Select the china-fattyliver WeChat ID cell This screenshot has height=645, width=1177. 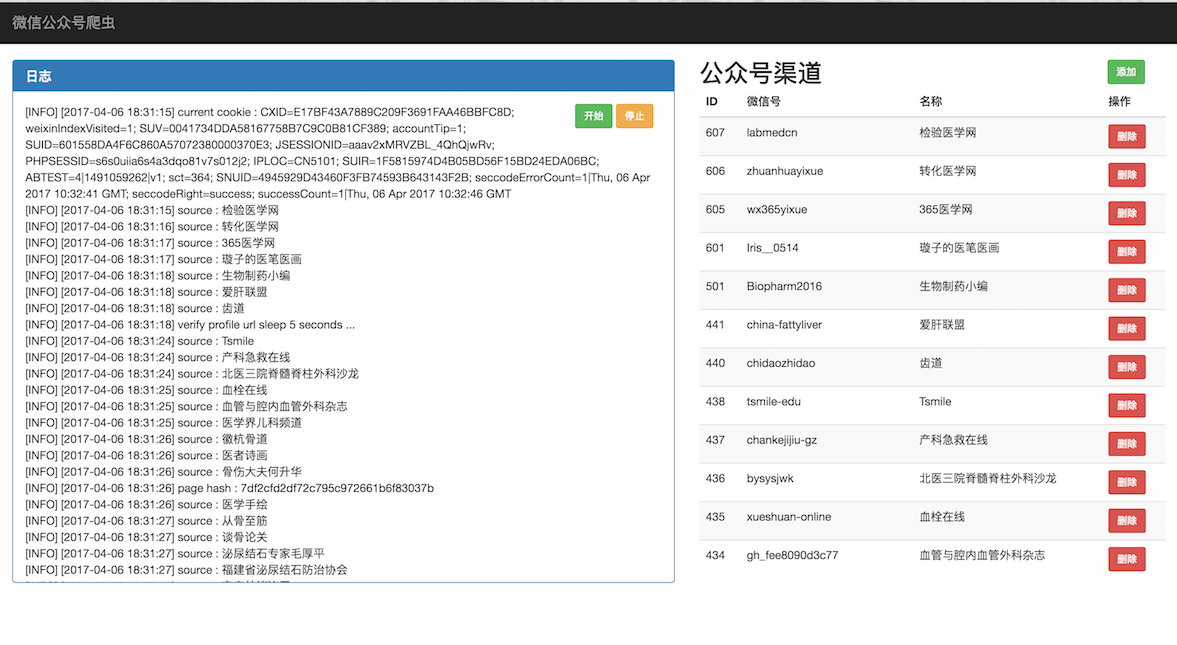pyautogui.click(x=784, y=324)
